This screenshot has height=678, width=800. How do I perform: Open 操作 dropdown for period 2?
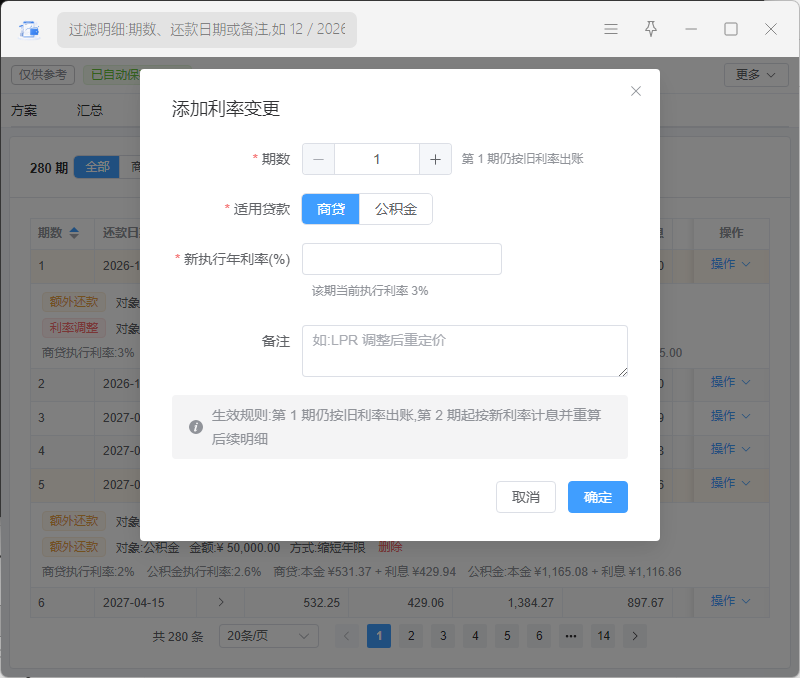[x=730, y=382]
